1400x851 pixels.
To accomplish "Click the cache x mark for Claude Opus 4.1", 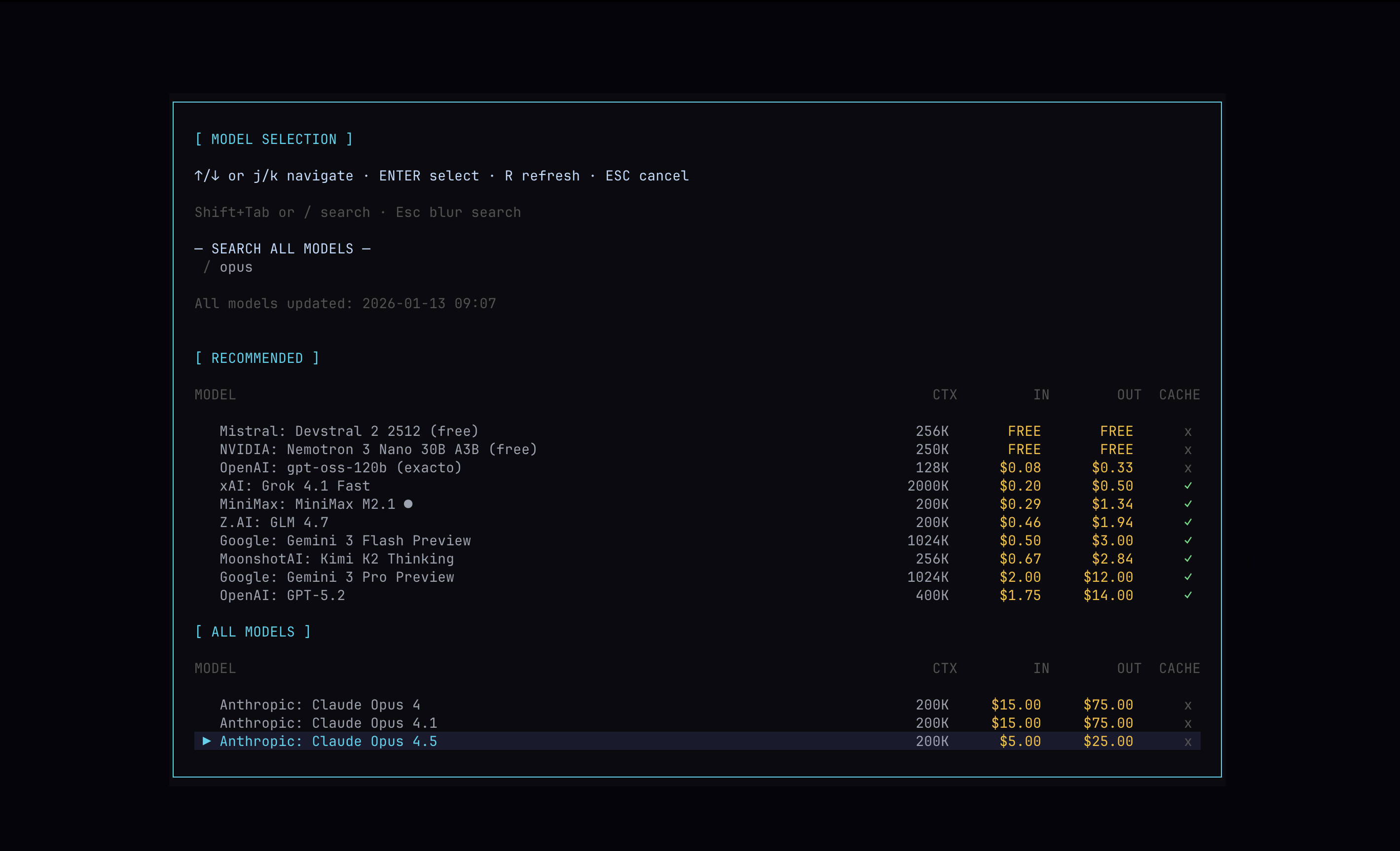I will (x=1187, y=724).
